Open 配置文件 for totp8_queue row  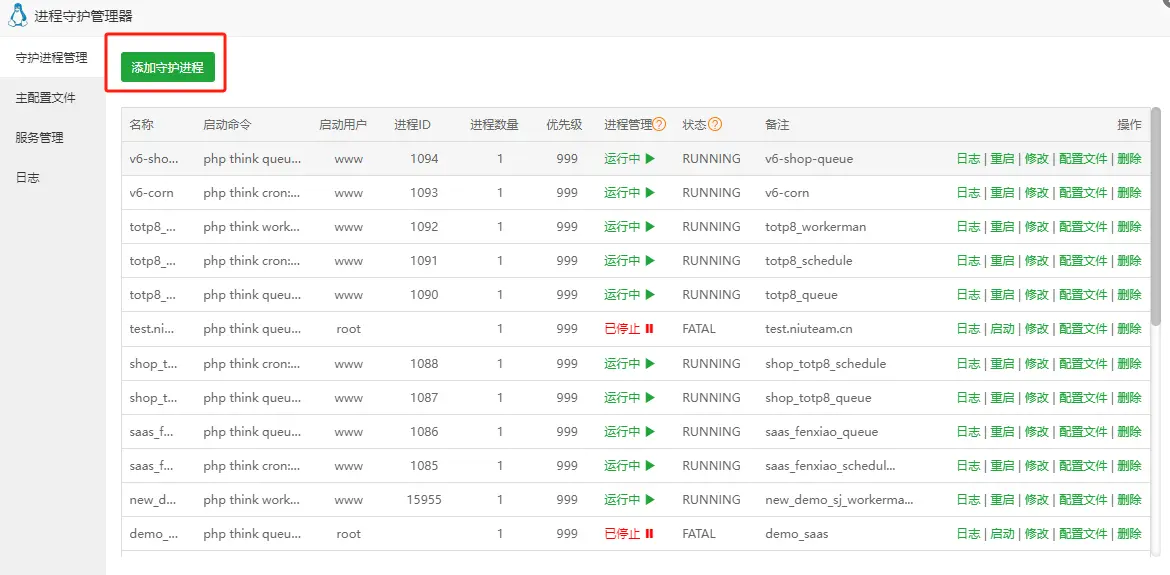pos(1083,295)
